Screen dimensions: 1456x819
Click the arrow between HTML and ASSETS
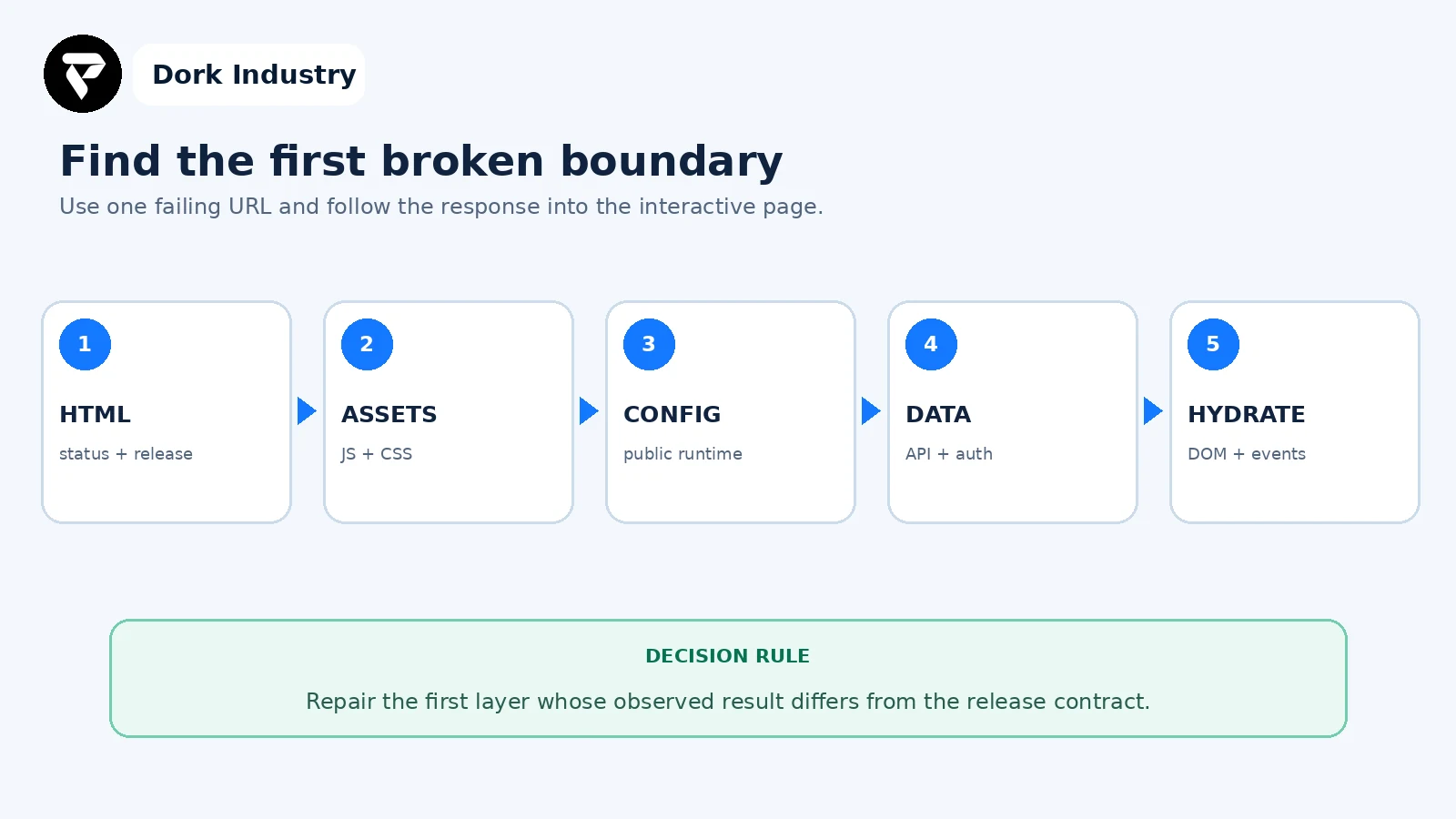[x=307, y=411]
